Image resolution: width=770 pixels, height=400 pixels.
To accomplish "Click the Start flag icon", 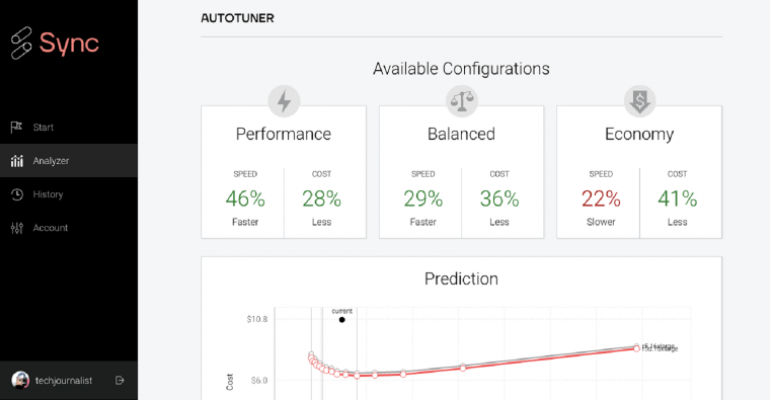I will click(16, 127).
